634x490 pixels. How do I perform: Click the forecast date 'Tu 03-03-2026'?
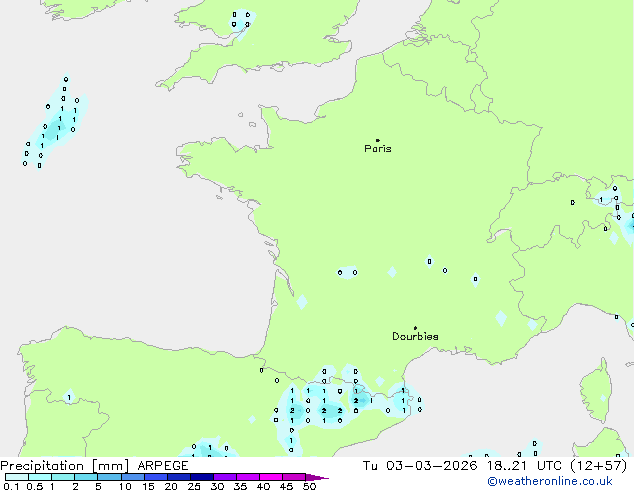point(420,466)
